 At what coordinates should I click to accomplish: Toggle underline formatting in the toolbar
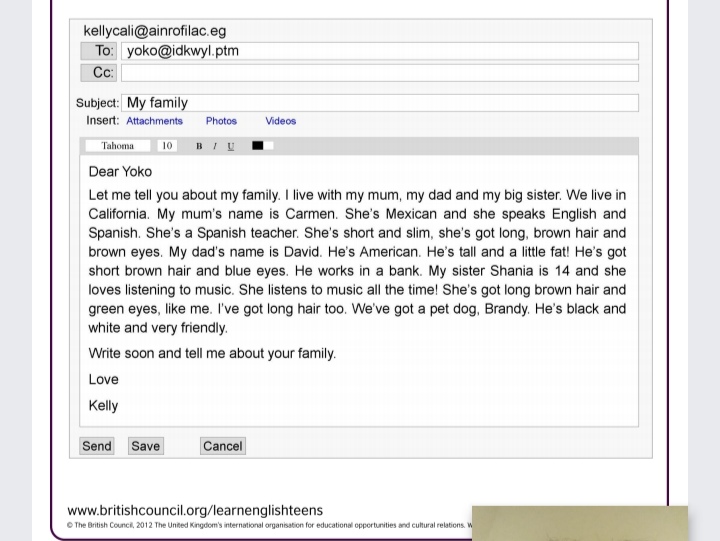[231, 146]
